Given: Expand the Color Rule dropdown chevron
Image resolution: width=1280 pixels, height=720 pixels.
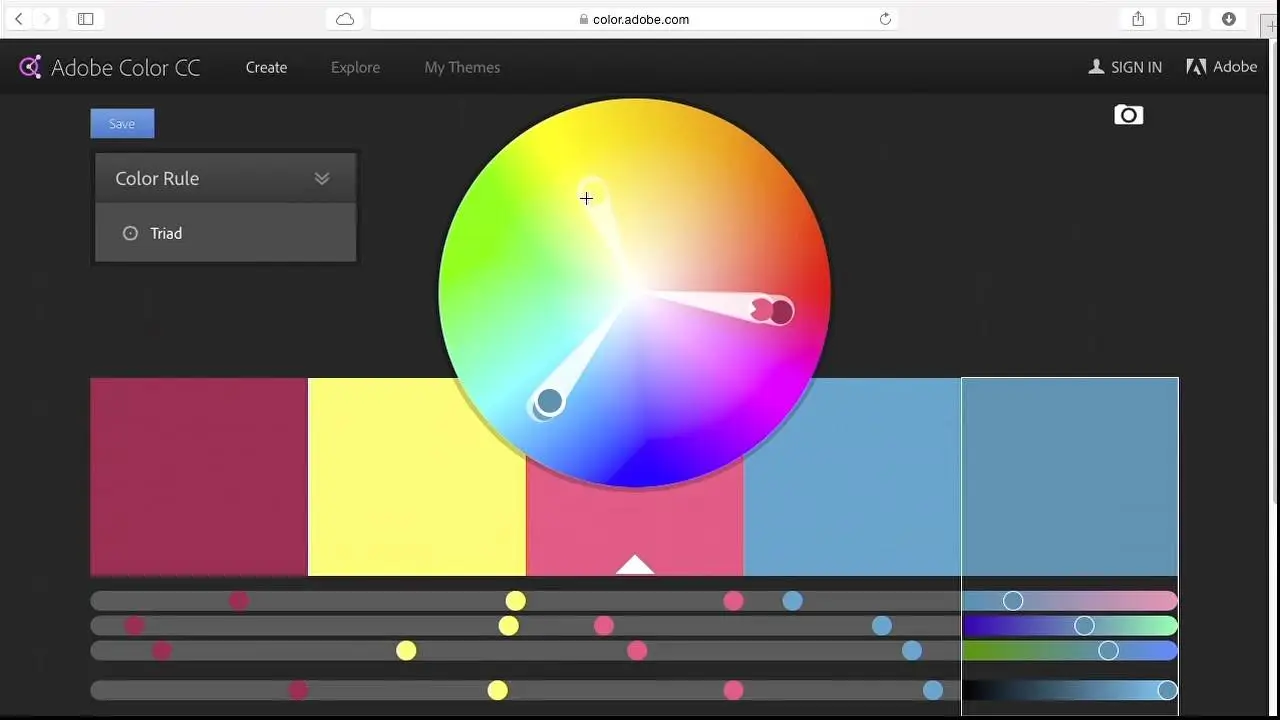Looking at the screenshot, I should tap(322, 178).
